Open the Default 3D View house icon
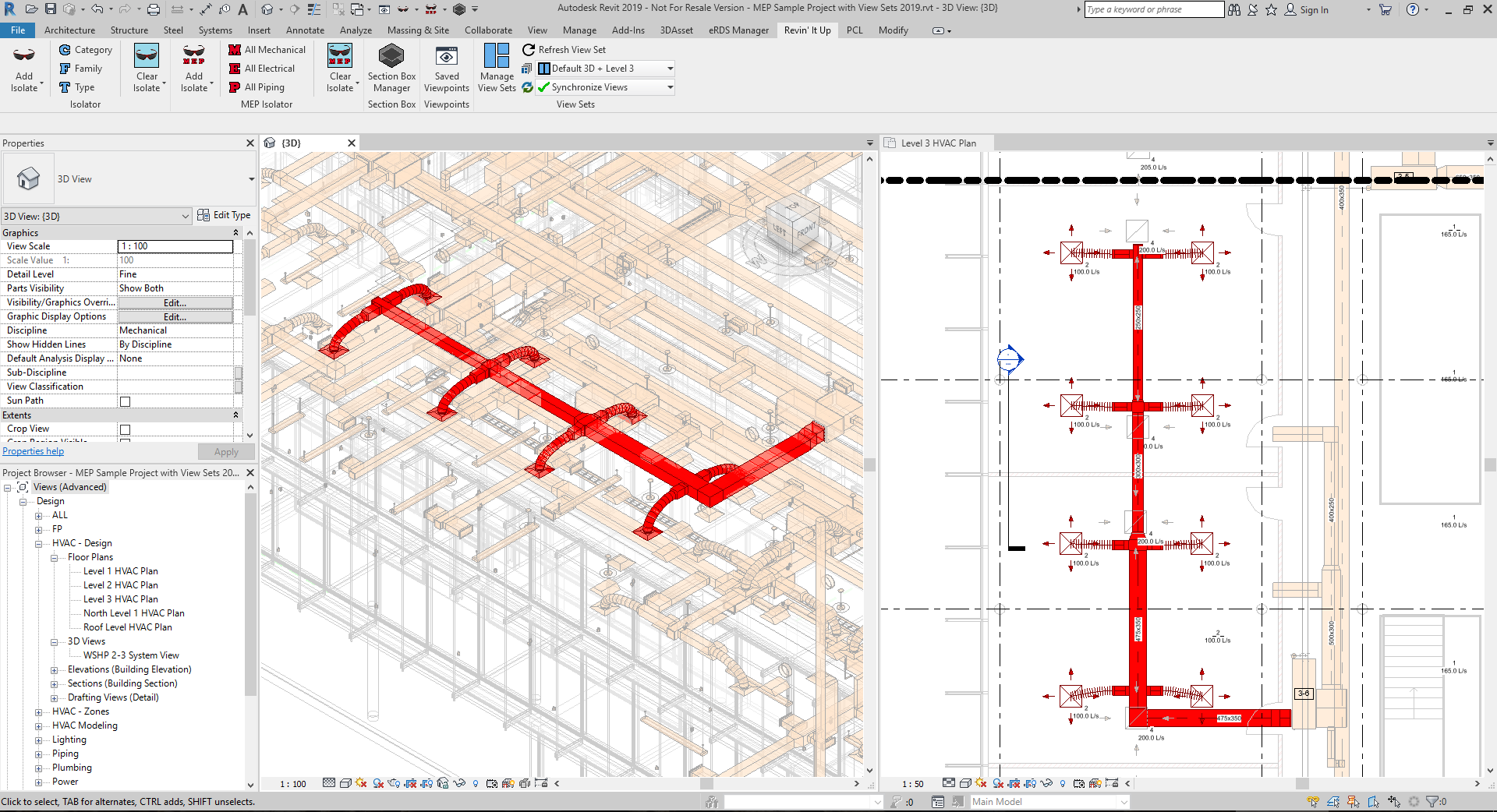 pyautogui.click(x=267, y=9)
